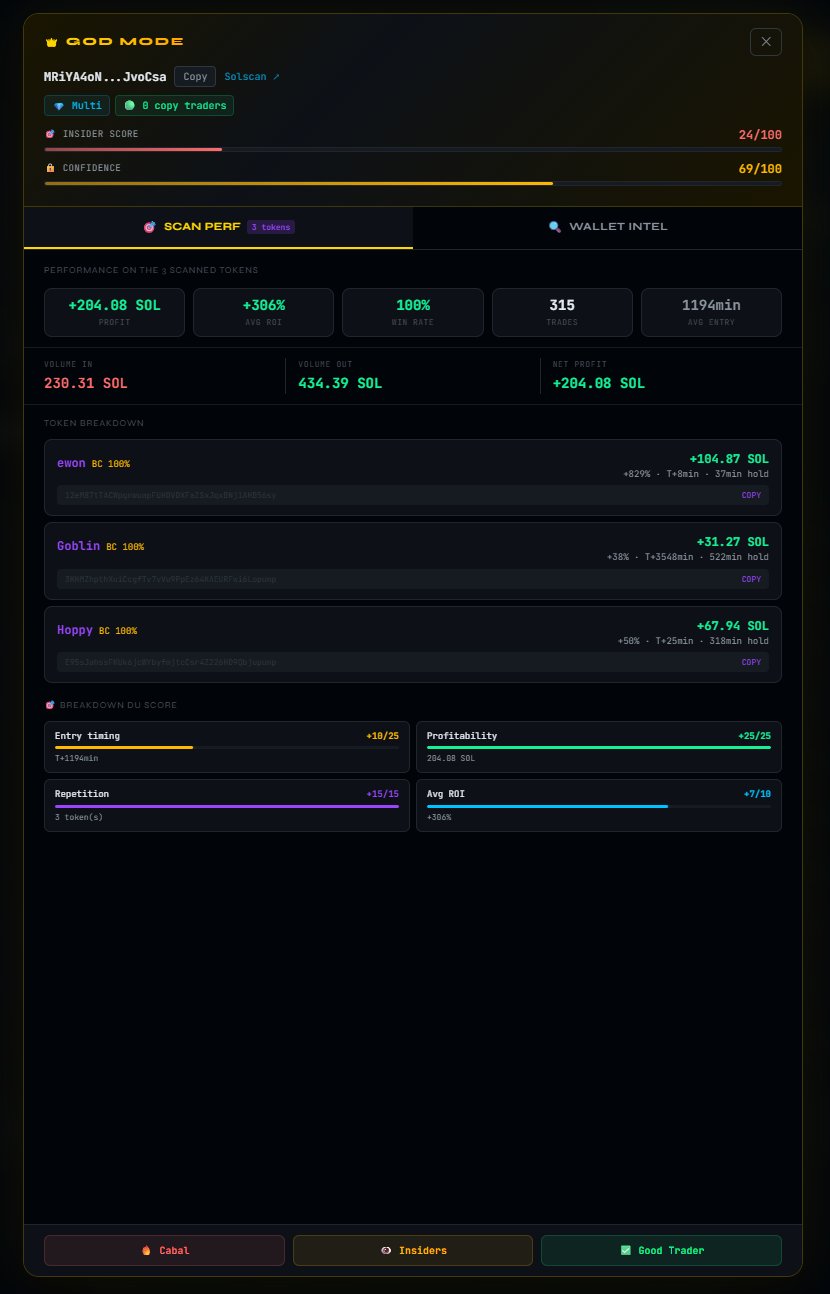Click the Volume Out value 434.39 SOL
The image size is (830, 1294).
pos(340,383)
